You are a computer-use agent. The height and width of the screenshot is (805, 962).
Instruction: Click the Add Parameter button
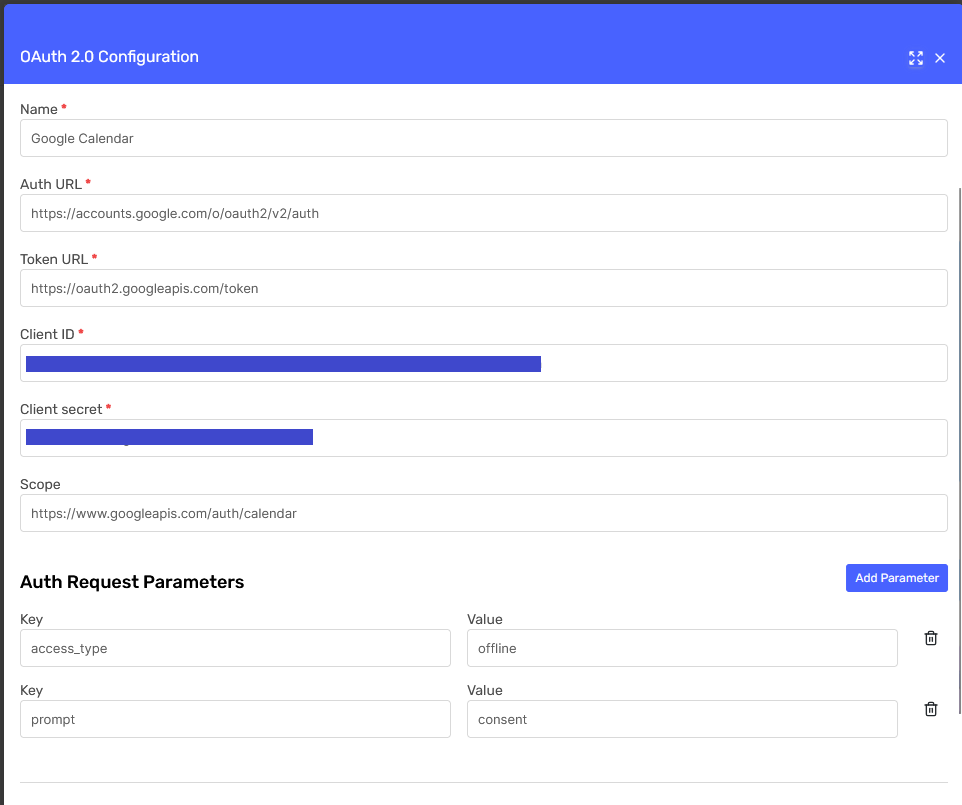click(x=896, y=578)
